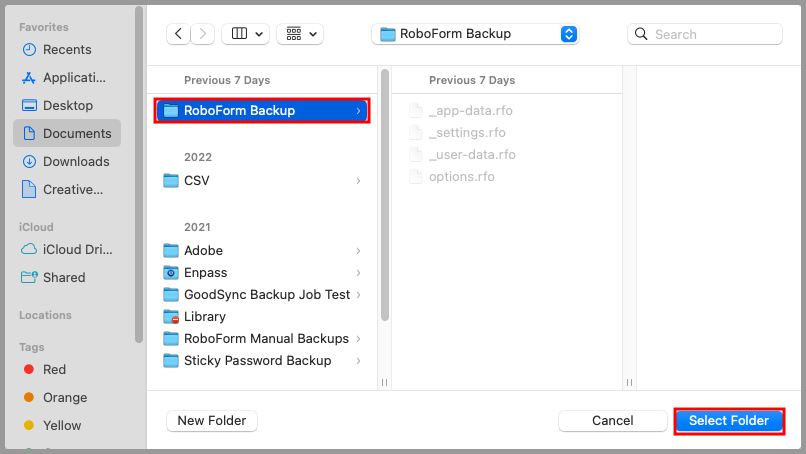The image size is (806, 454).
Task: Expand the Sticky Password Backup chevron
Action: pyautogui.click(x=358, y=361)
